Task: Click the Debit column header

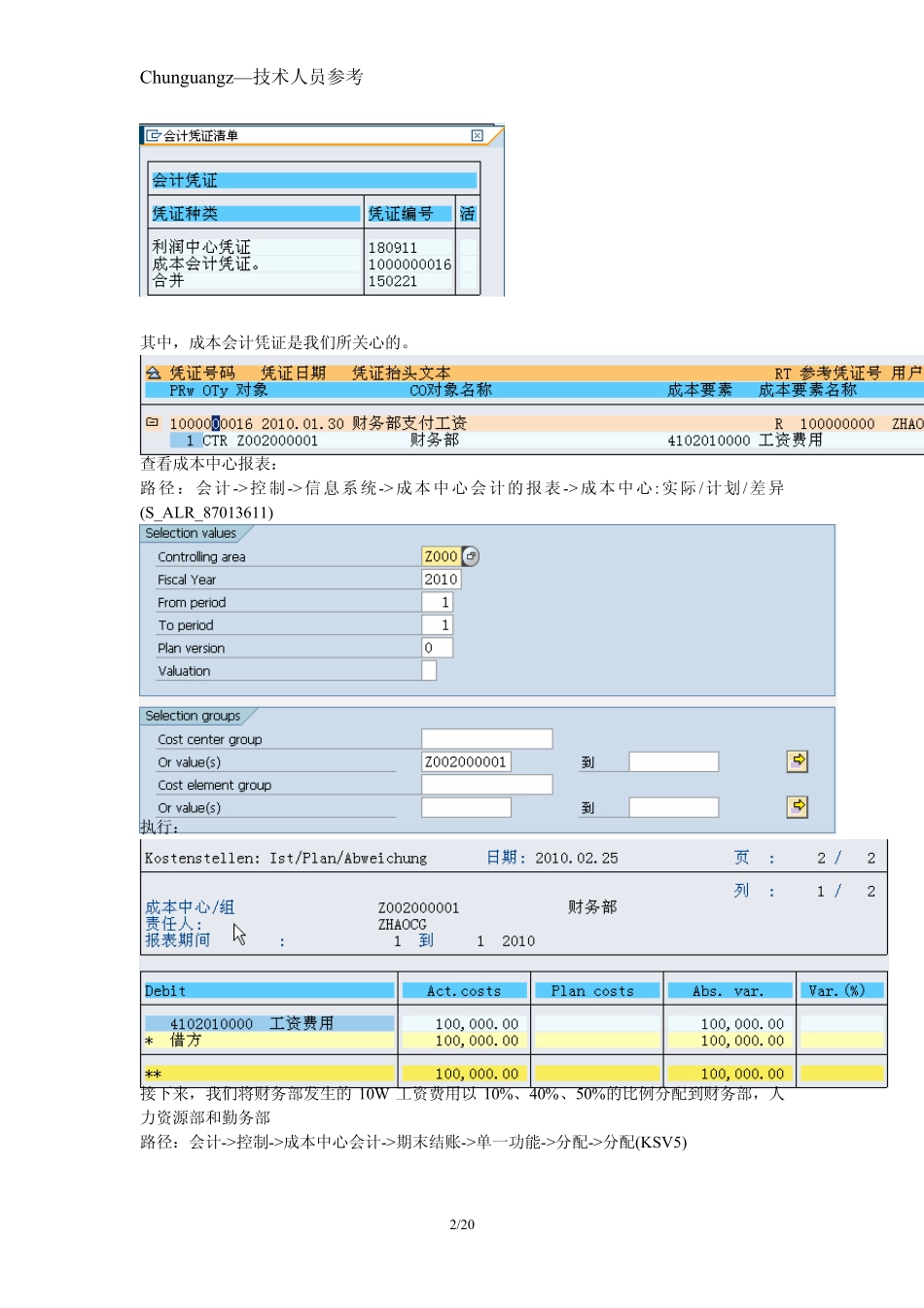Action: pyautogui.click(x=268, y=991)
